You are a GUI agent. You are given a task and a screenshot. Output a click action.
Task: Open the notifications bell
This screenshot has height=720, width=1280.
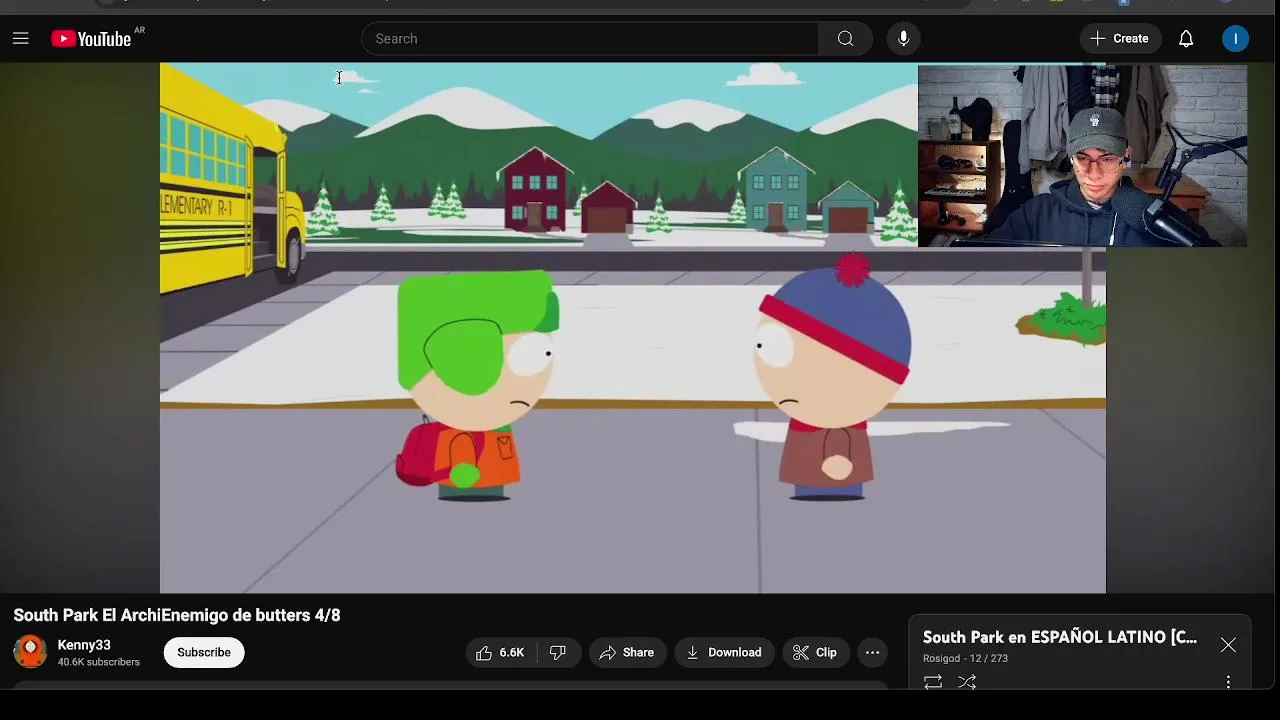[x=1186, y=39]
